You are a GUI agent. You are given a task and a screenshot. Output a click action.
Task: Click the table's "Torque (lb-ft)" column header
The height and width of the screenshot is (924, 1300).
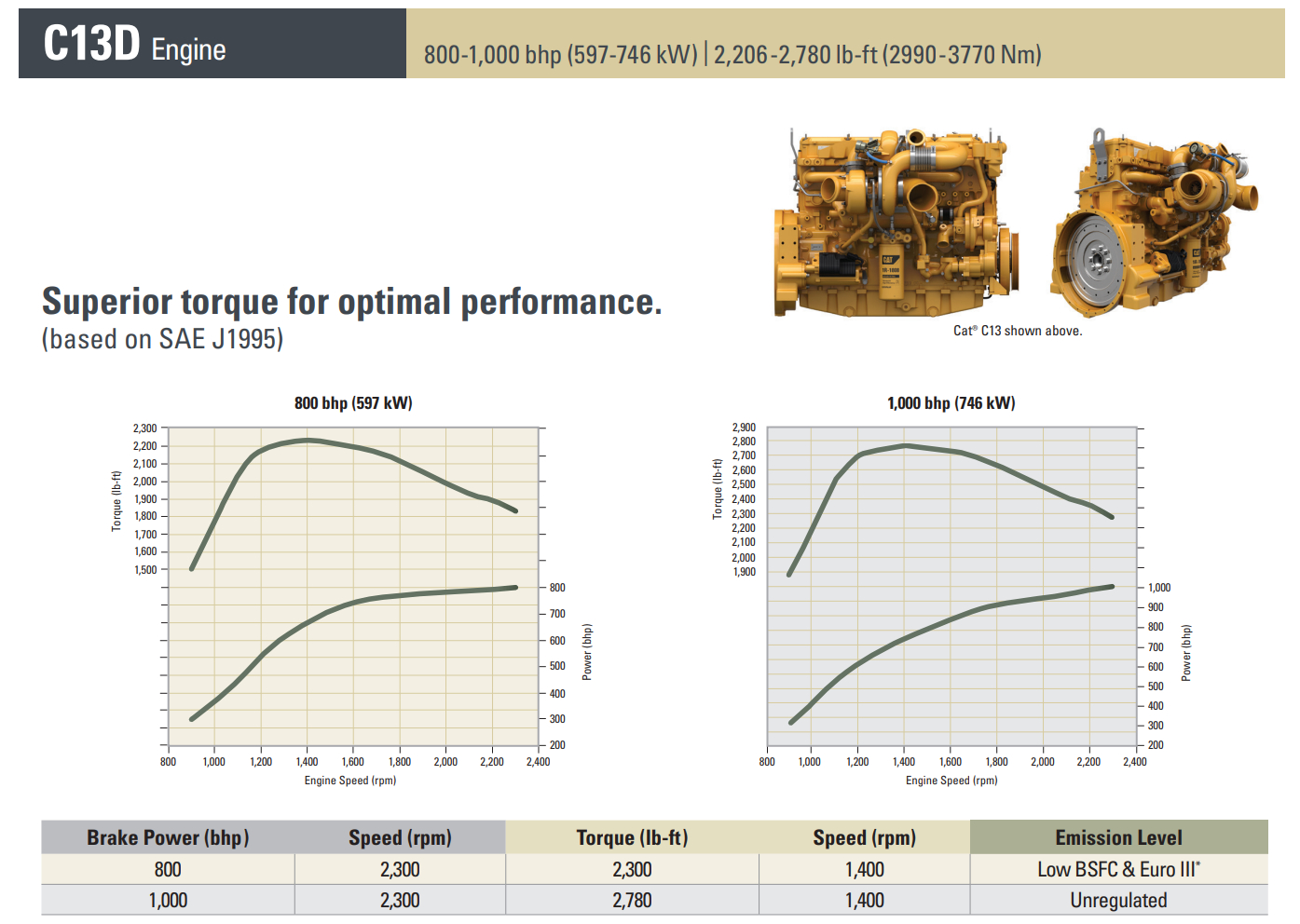(632, 837)
